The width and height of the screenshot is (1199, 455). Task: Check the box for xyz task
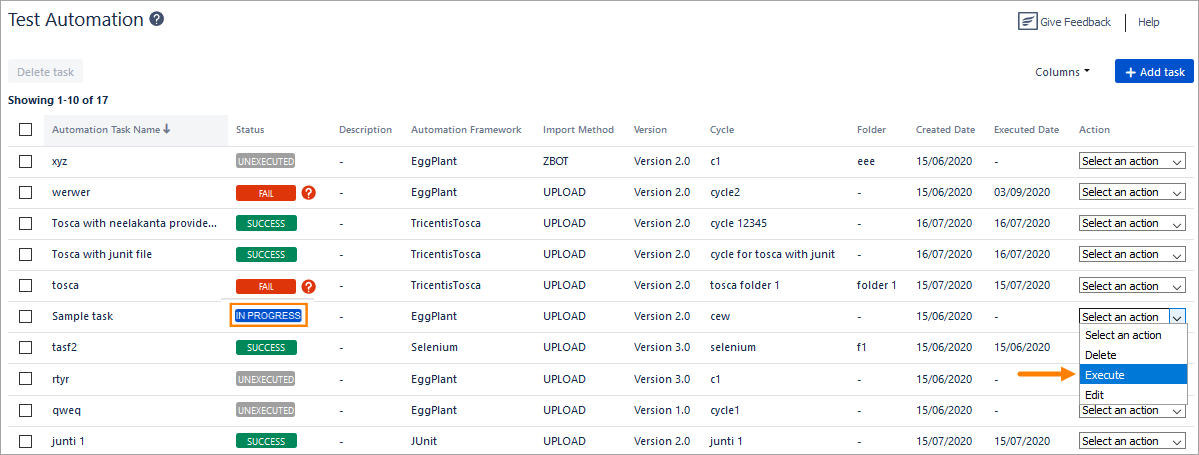click(26, 161)
